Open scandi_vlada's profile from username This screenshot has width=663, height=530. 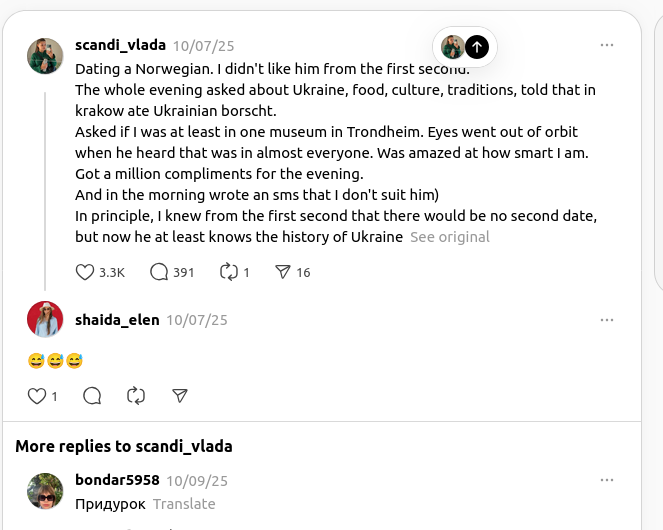(120, 45)
